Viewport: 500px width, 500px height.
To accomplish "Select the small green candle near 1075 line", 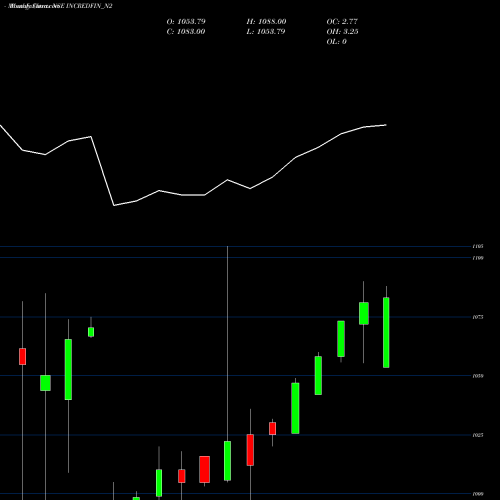I will [x=91, y=332].
